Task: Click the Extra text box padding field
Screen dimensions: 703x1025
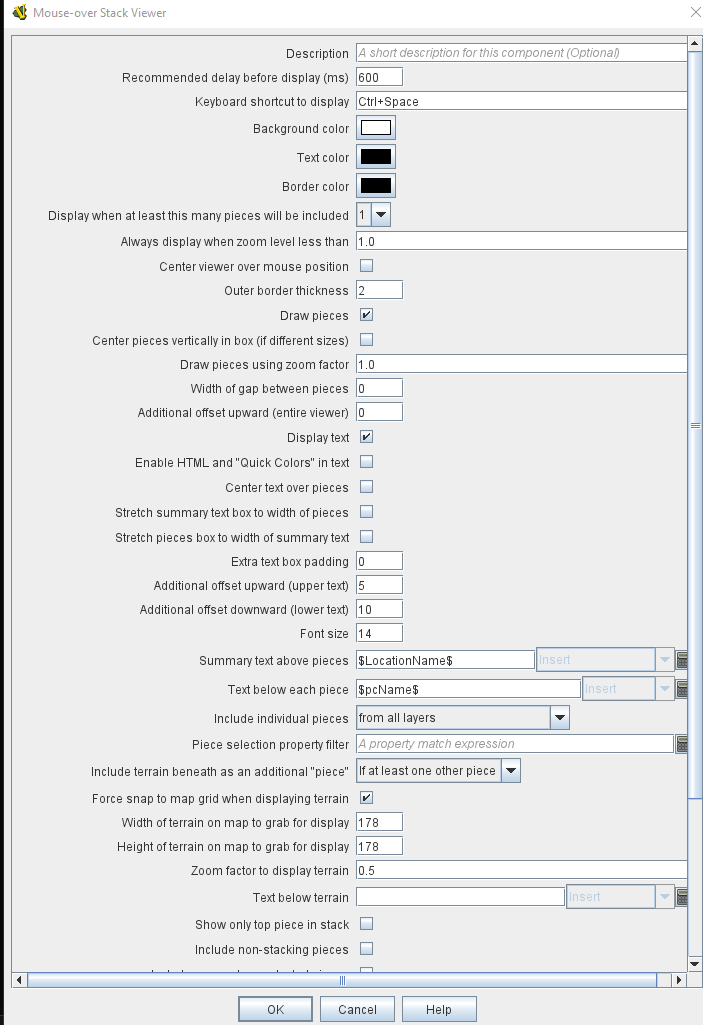Action: point(379,561)
